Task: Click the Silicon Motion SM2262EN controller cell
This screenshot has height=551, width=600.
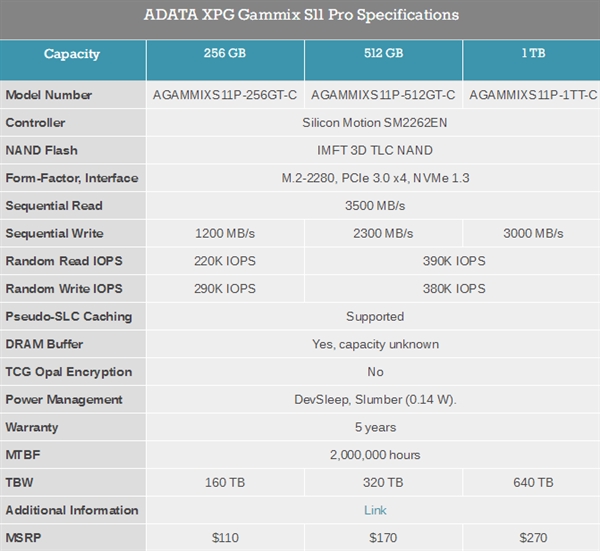Action: 375,123
